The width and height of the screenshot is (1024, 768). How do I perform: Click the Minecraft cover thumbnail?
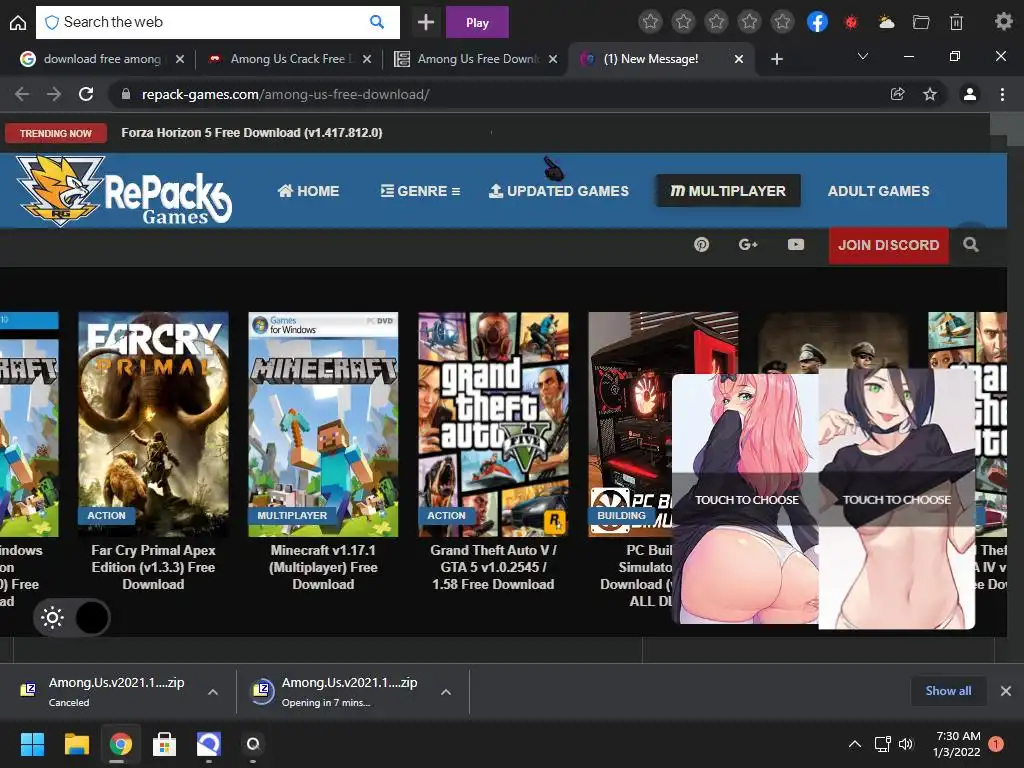[323, 424]
